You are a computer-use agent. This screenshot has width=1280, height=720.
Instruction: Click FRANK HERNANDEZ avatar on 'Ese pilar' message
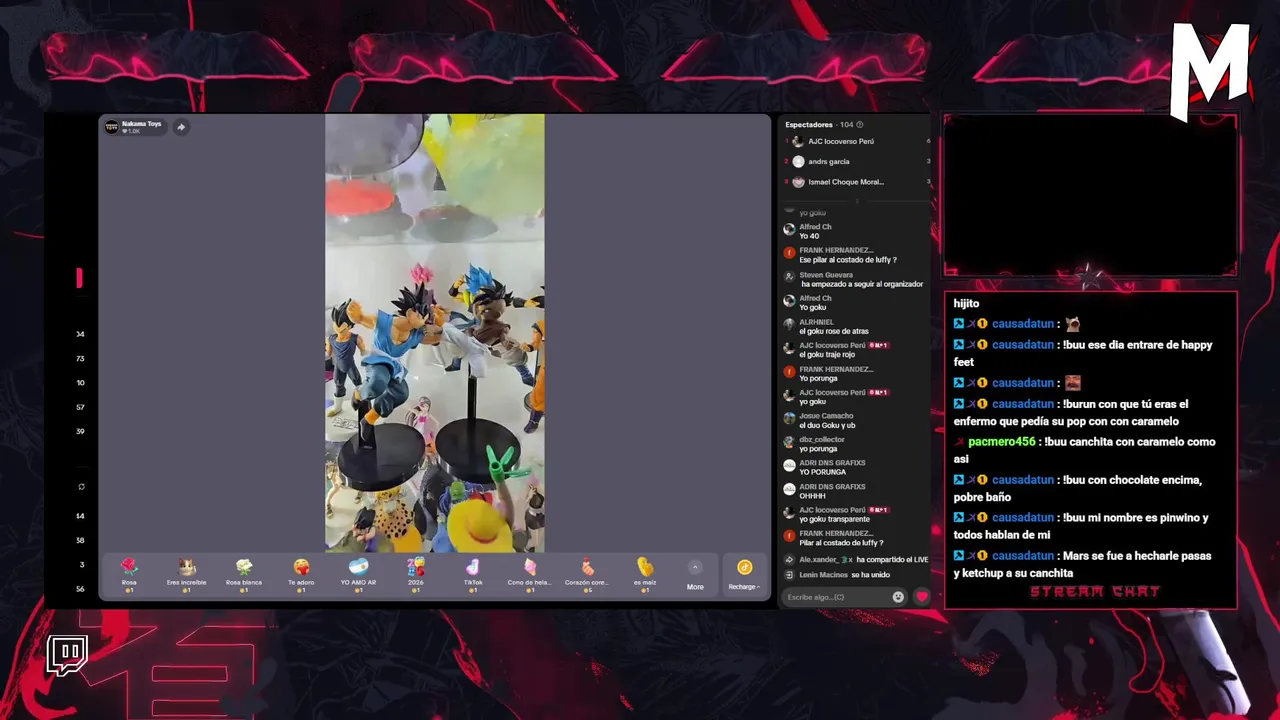[789, 253]
